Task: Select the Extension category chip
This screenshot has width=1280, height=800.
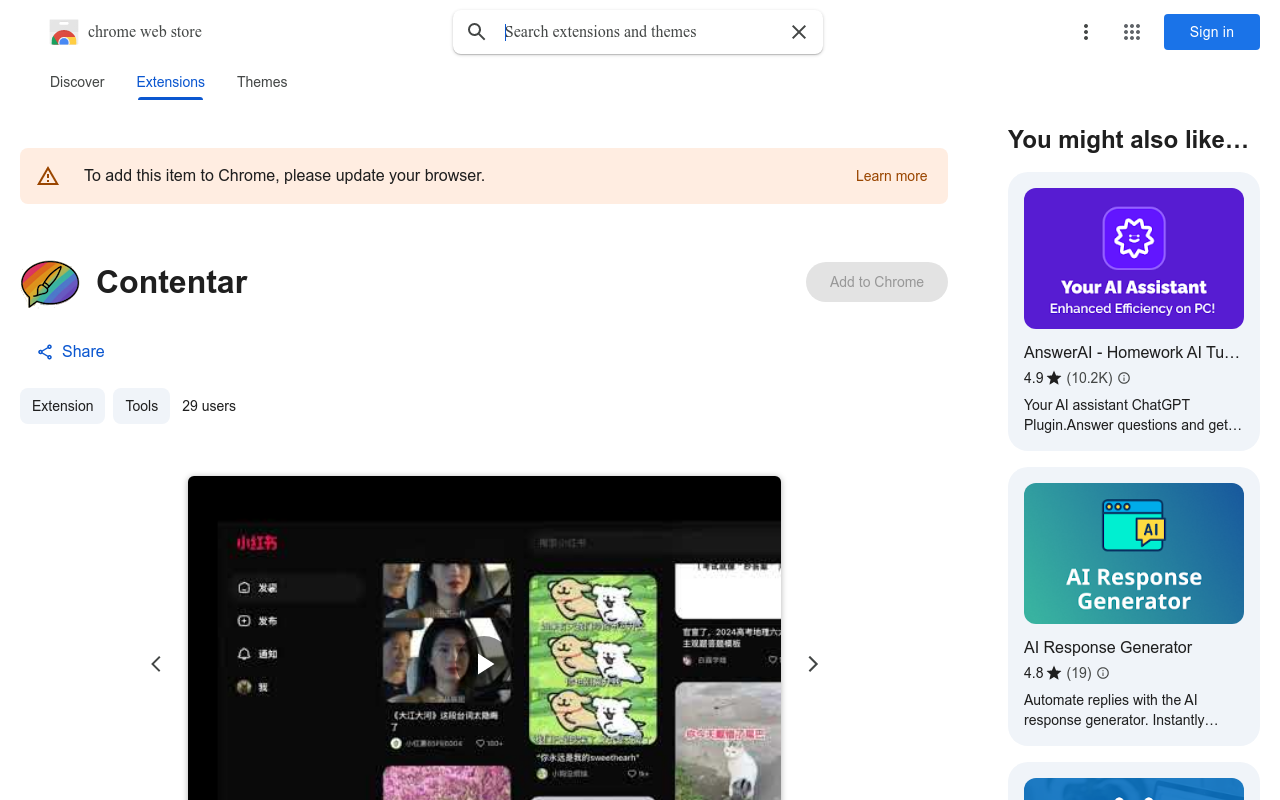Action: pyautogui.click(x=62, y=406)
